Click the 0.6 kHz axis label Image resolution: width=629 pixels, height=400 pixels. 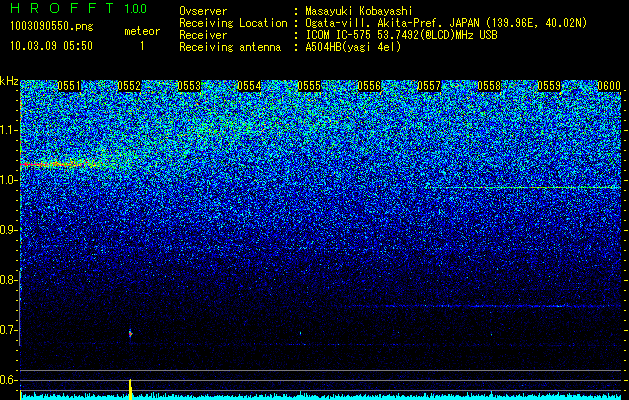click(x=9, y=380)
